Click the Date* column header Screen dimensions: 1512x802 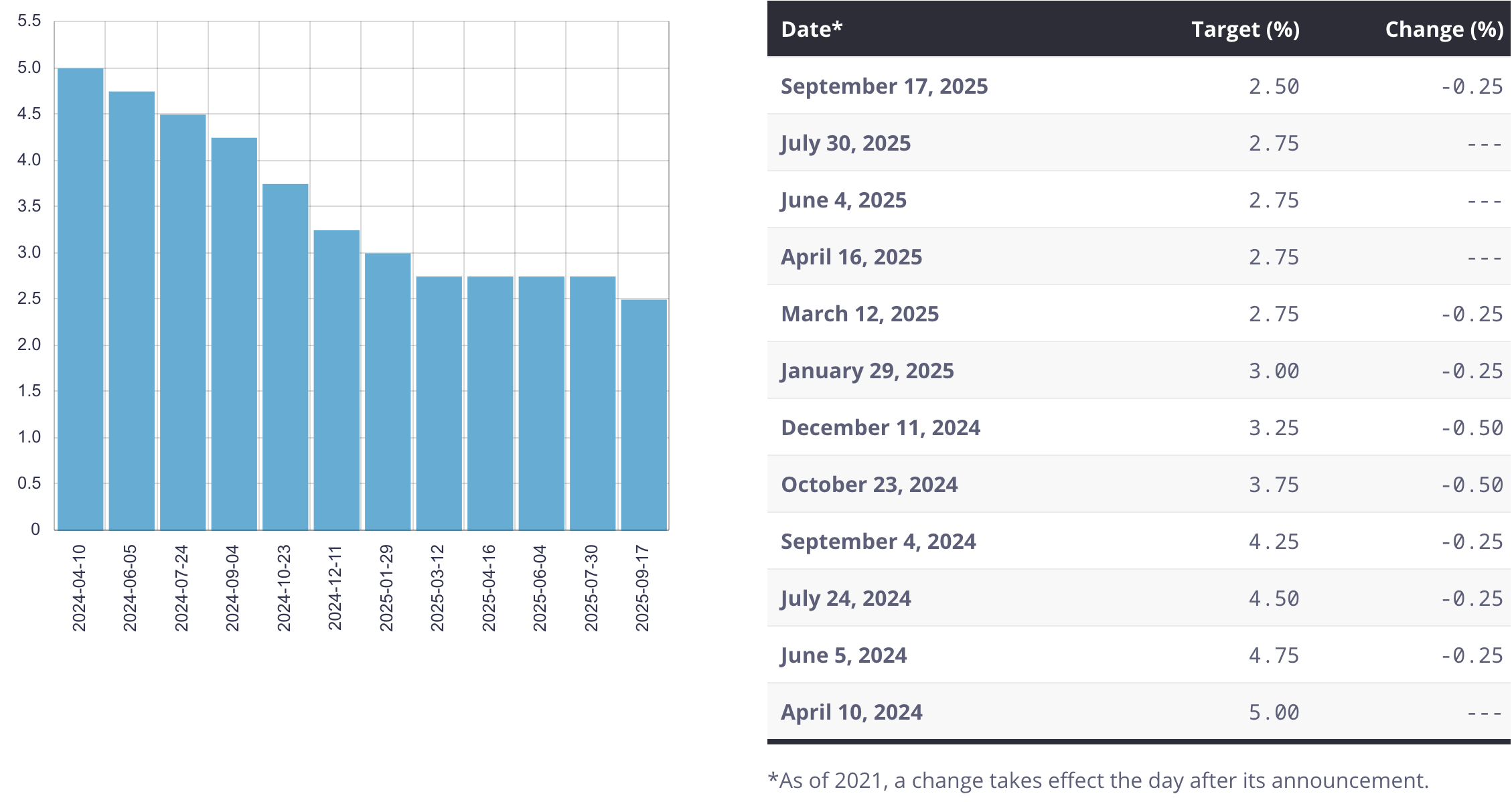pos(812,29)
